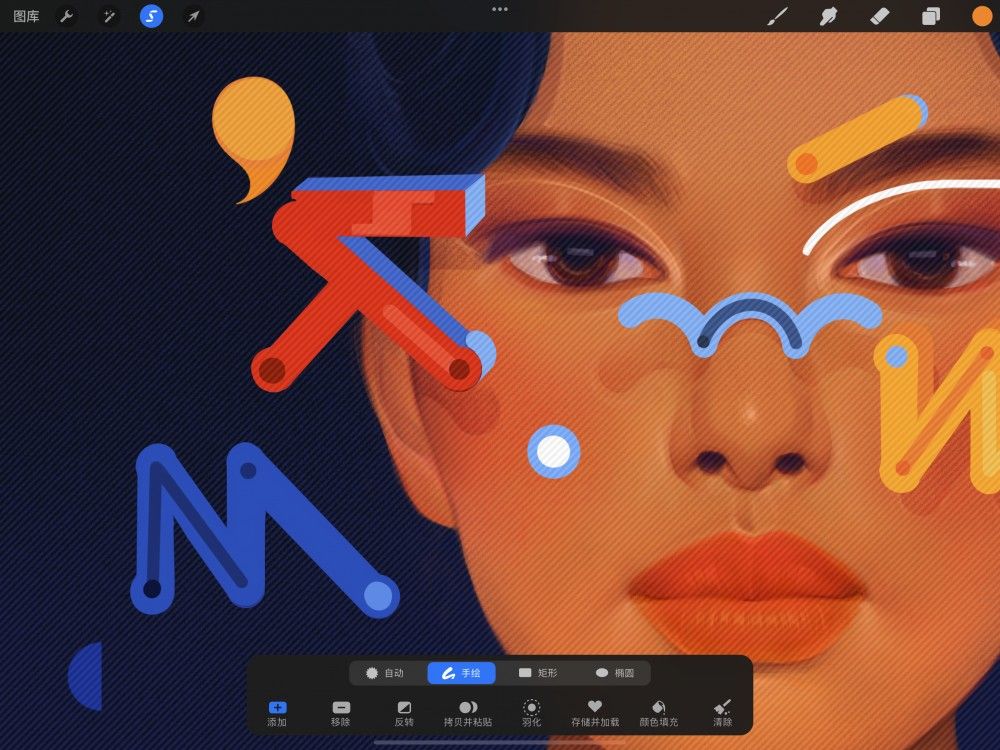Screen dimensions: 1000x750
Task: Switch to 矩形 rectangle selection mode
Action: (540, 672)
